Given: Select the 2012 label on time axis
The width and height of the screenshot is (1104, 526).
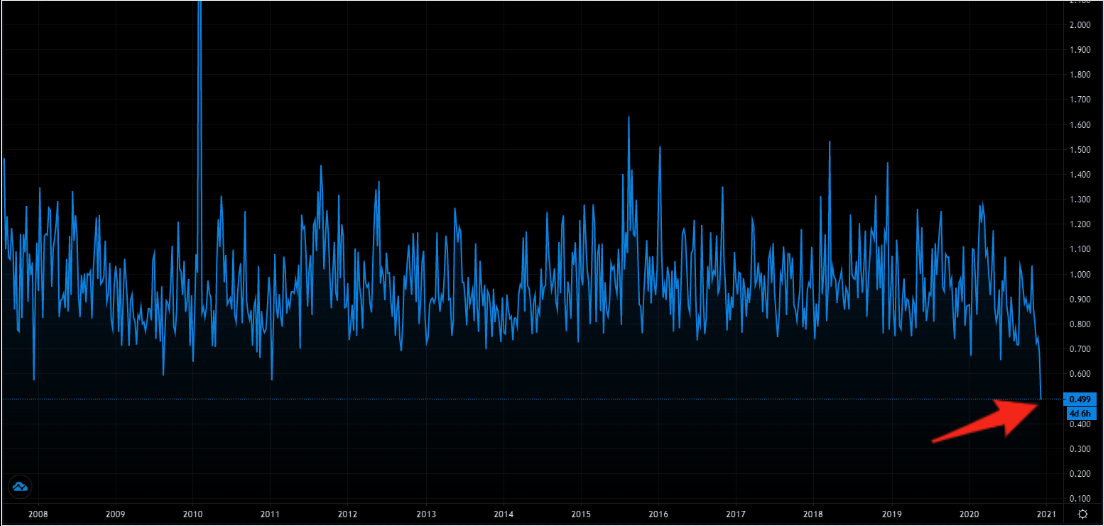Looking at the screenshot, I should click(347, 515).
